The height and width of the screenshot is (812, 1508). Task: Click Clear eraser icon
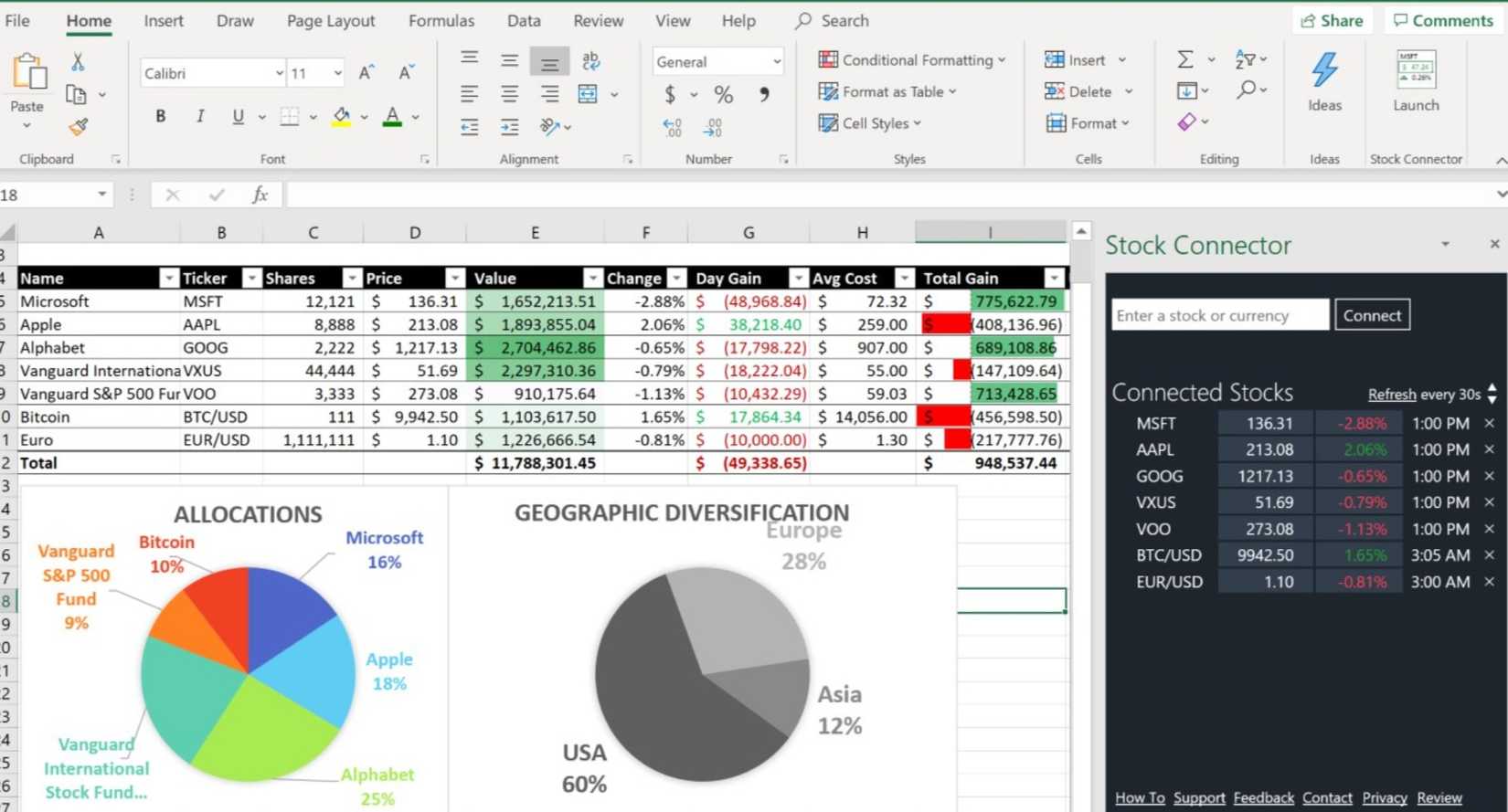coord(1186,121)
